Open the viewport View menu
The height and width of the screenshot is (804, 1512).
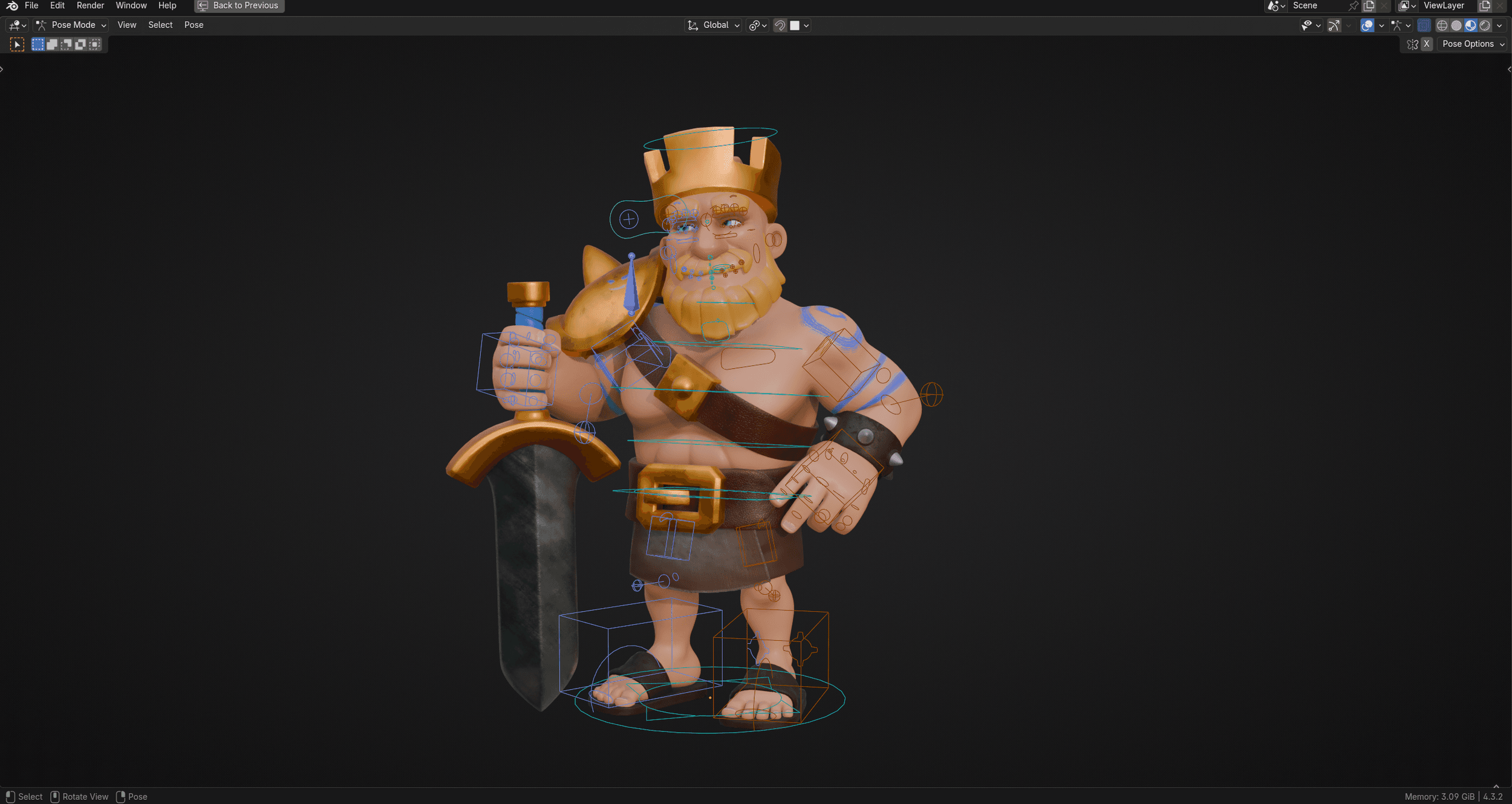[x=126, y=25]
